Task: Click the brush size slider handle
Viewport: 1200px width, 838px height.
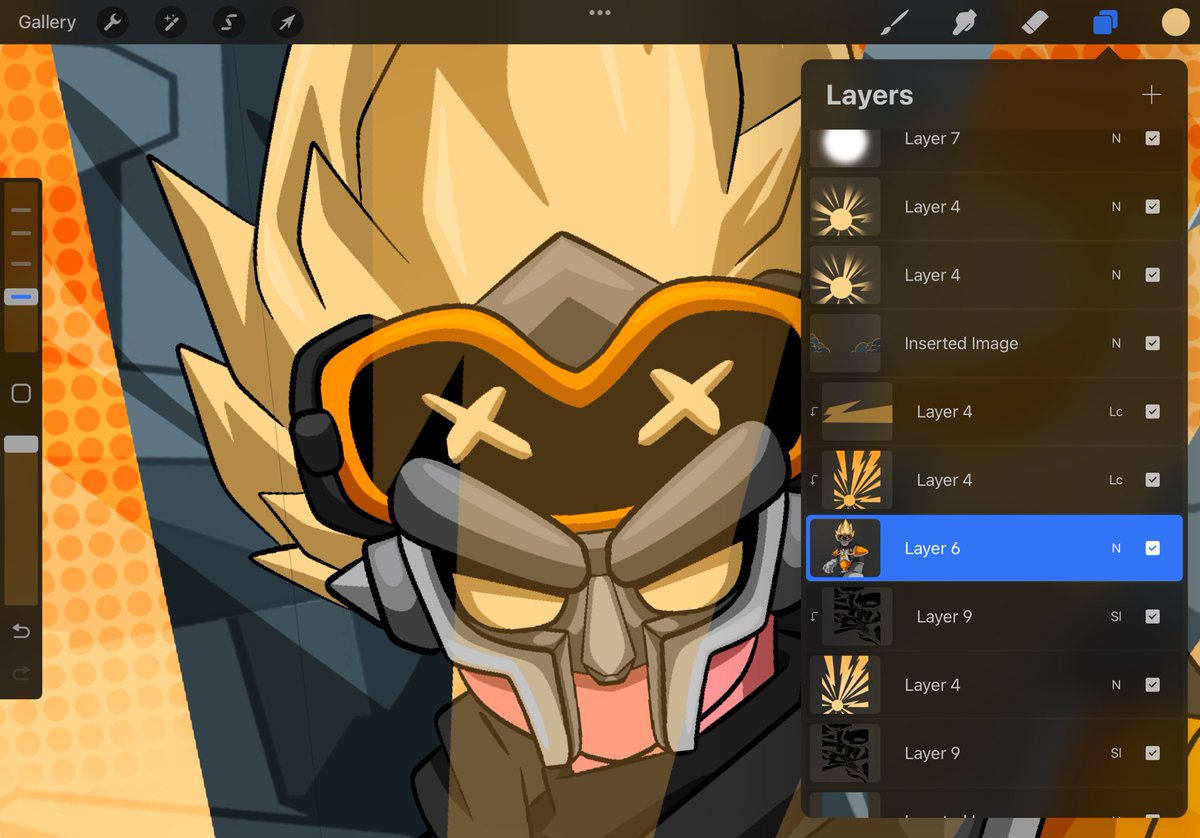Action: [x=21, y=297]
